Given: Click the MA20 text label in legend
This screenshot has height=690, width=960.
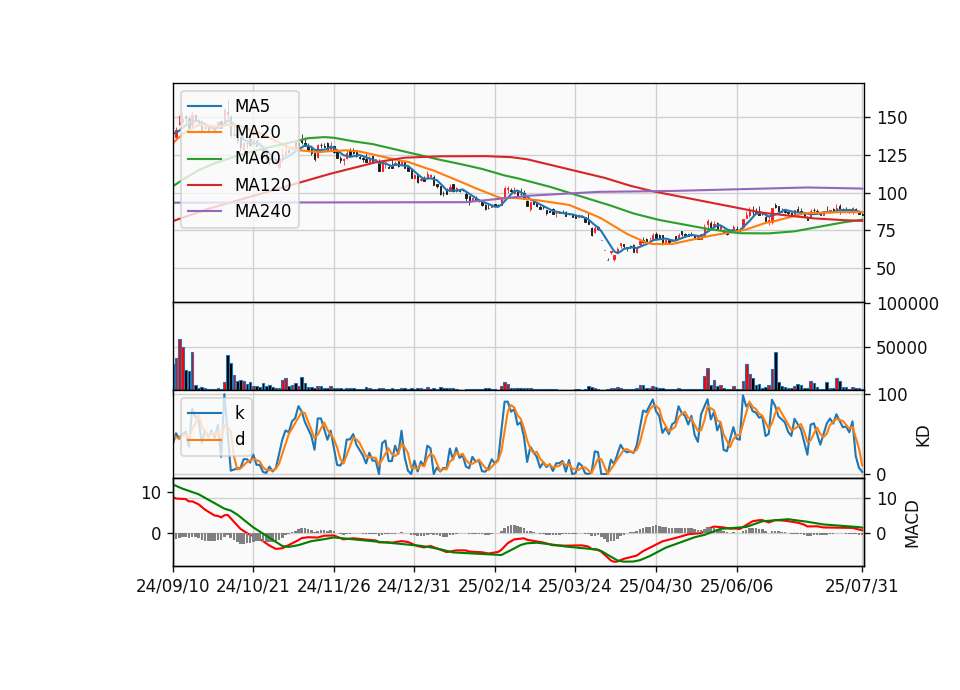Looking at the screenshot, I should (x=258, y=132).
